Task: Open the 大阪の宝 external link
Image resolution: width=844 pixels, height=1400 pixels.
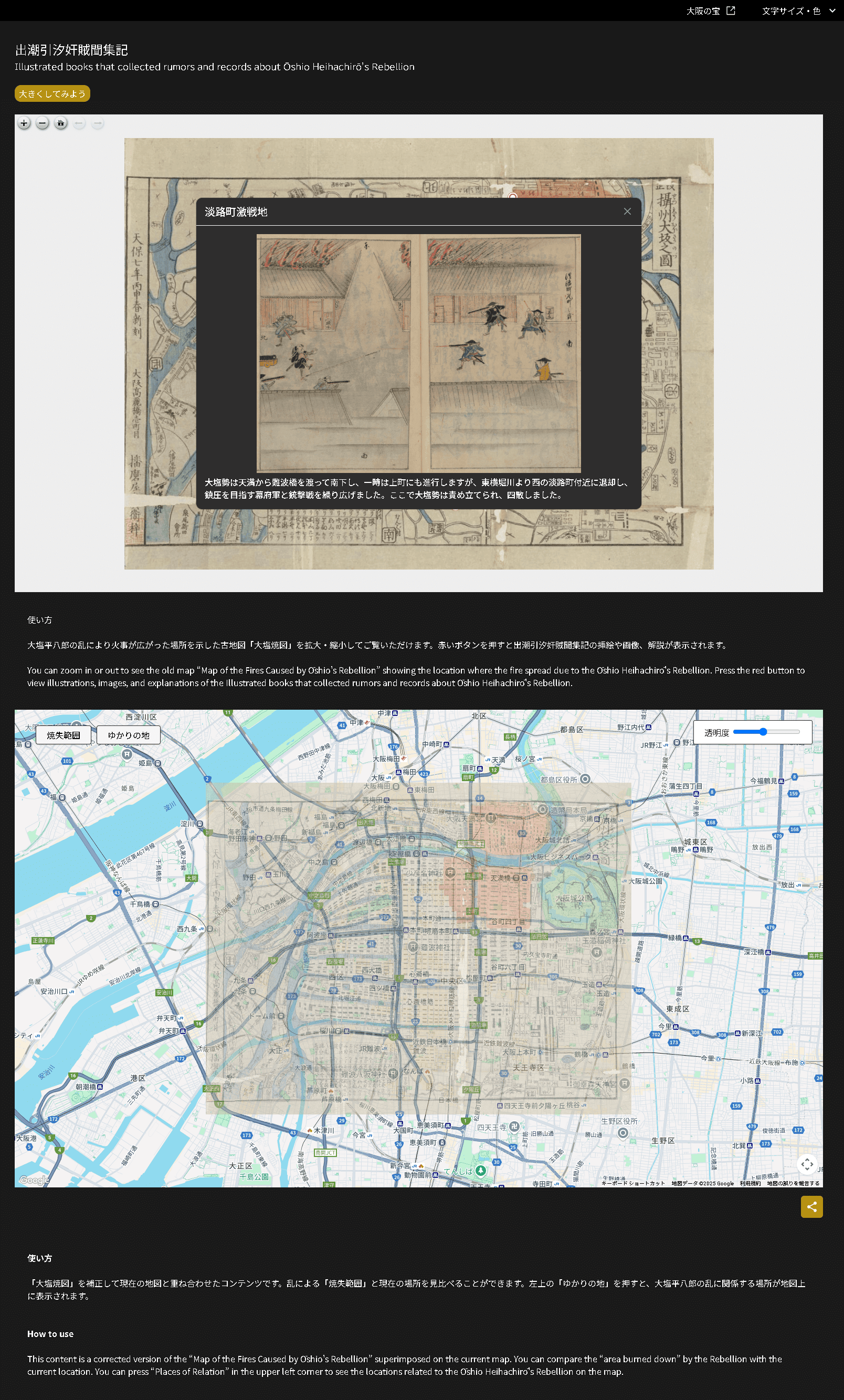Action: pos(711,11)
